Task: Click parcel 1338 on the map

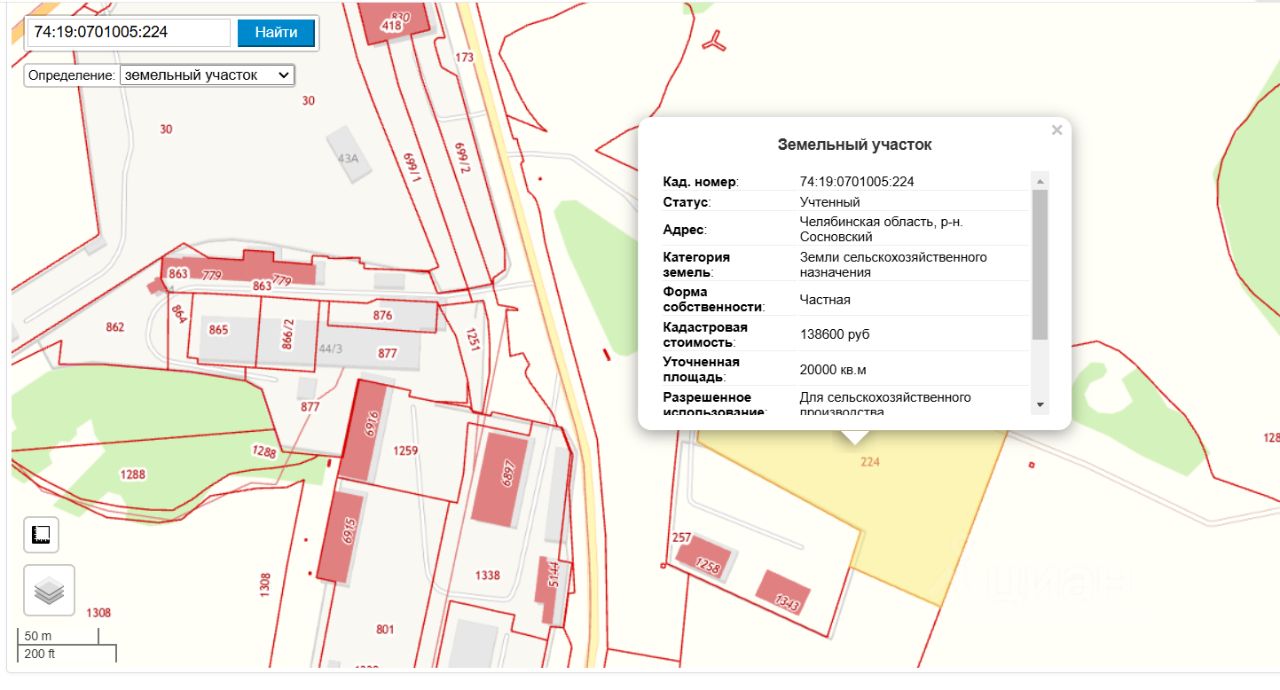Action: (488, 575)
